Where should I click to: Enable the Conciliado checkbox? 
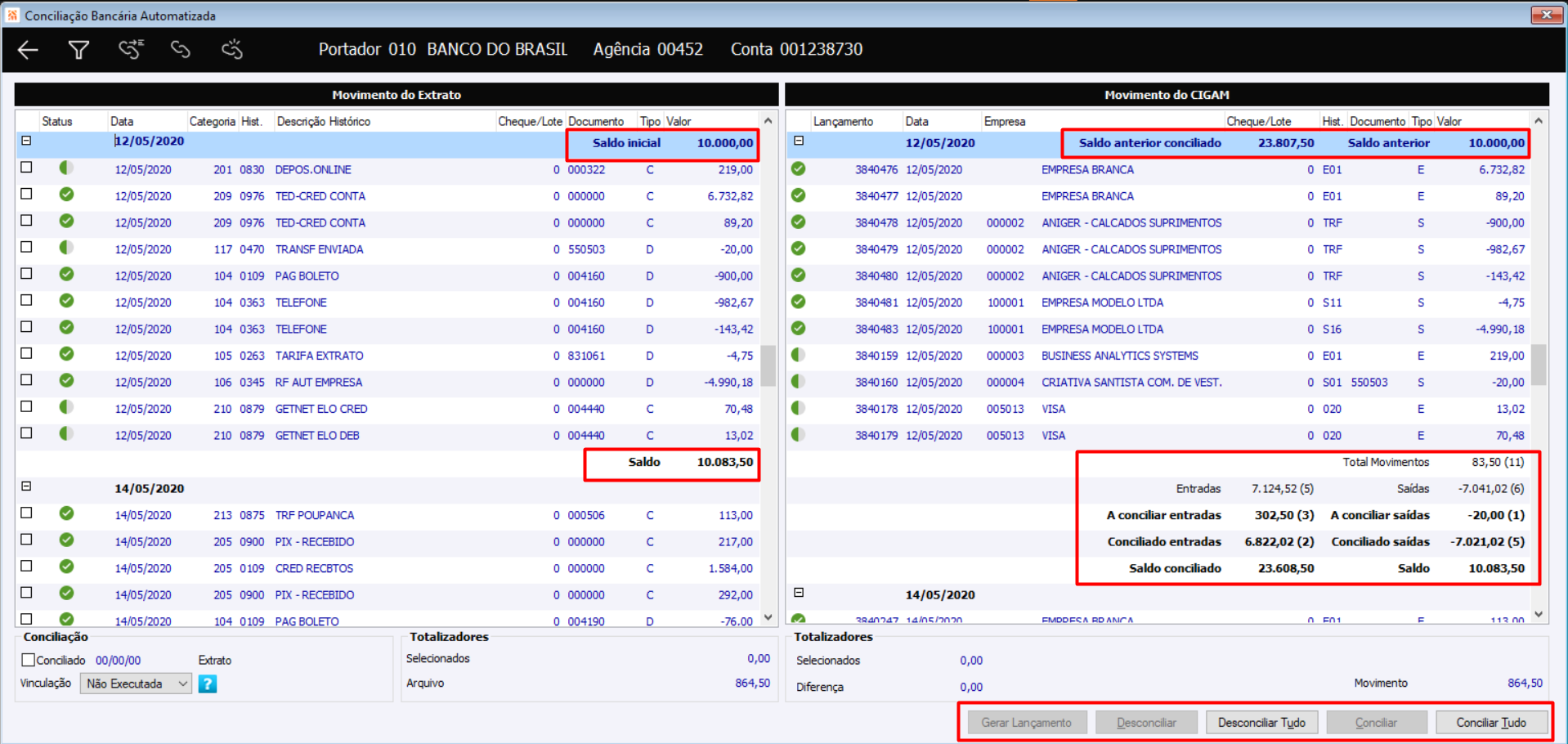[29, 660]
